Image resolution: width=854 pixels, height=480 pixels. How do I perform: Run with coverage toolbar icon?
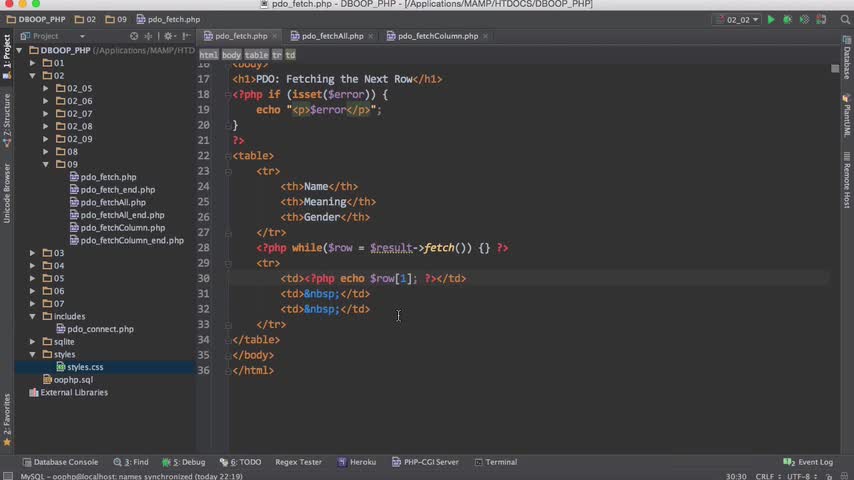[804, 20]
